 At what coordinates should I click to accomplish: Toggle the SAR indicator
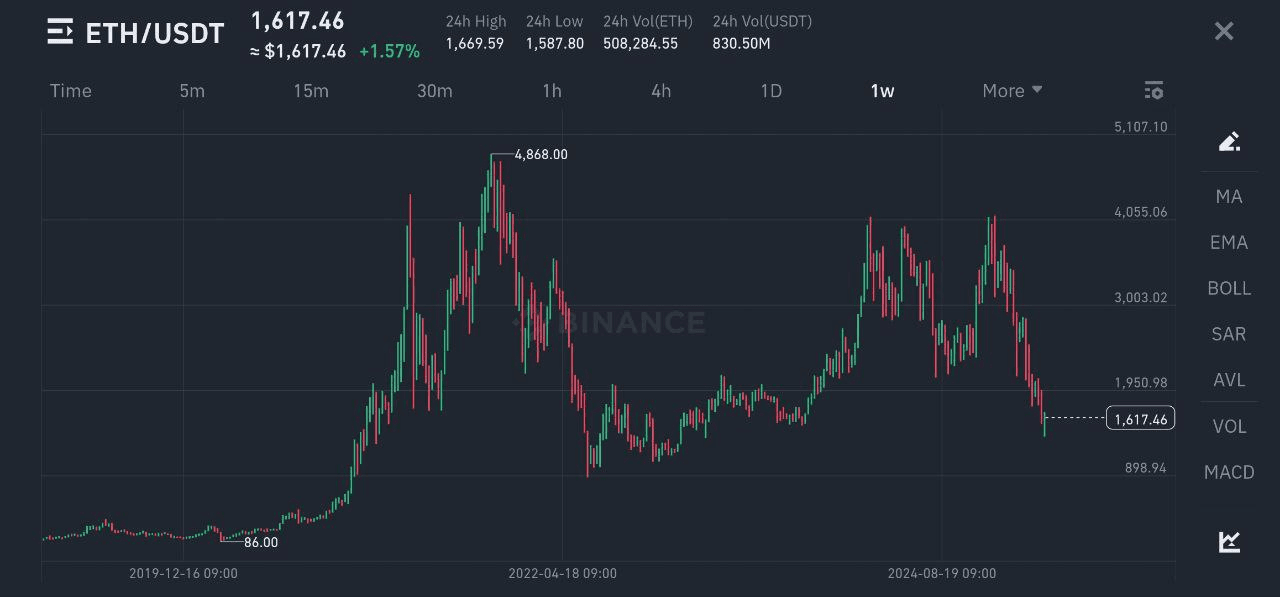[1229, 334]
